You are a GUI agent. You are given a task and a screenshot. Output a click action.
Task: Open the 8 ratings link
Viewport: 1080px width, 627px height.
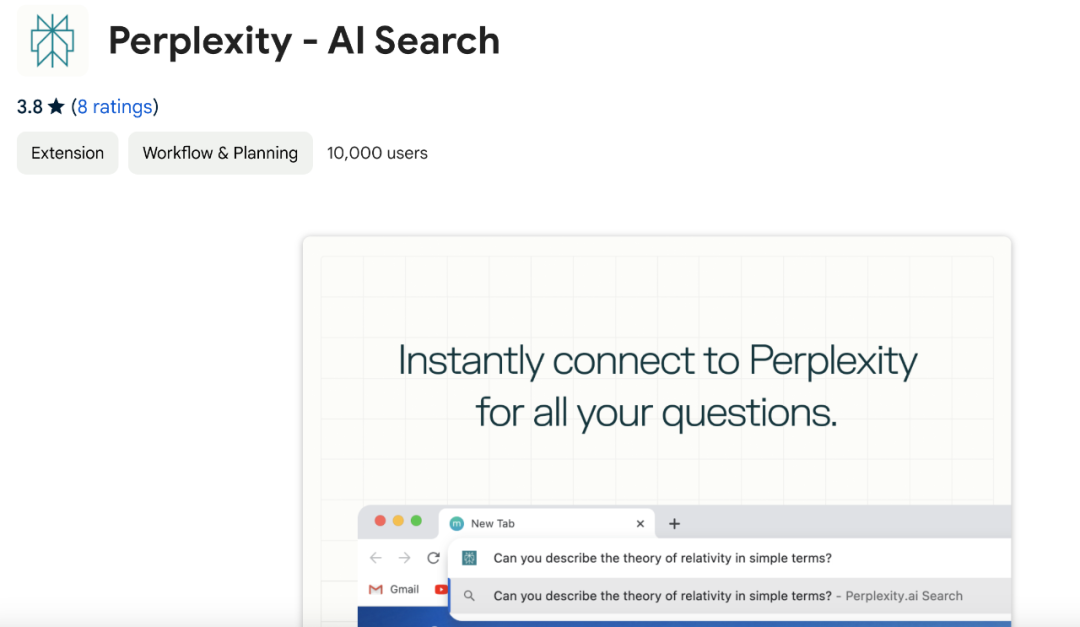(115, 107)
